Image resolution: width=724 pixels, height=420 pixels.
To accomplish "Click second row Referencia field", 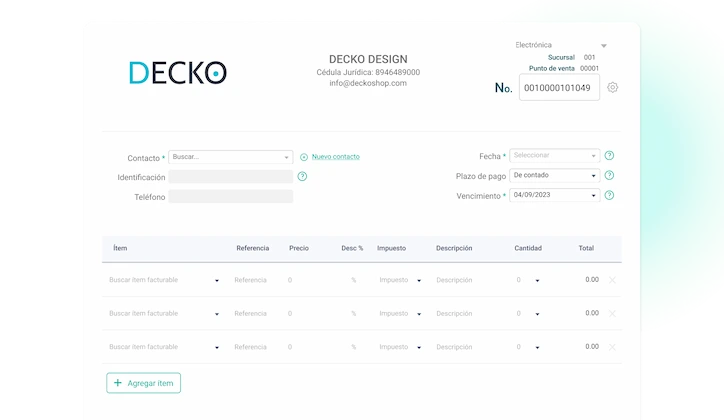I will tap(251, 314).
